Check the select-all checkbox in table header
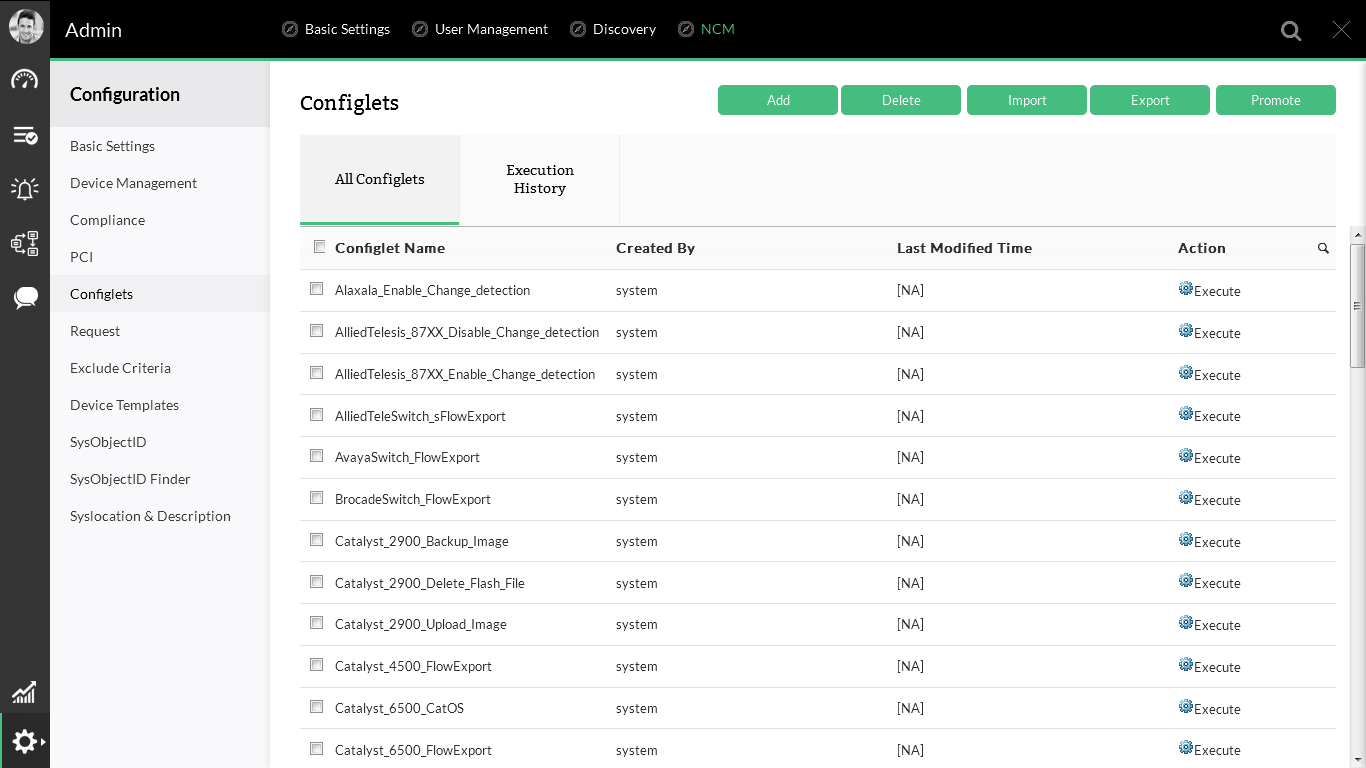 point(319,245)
